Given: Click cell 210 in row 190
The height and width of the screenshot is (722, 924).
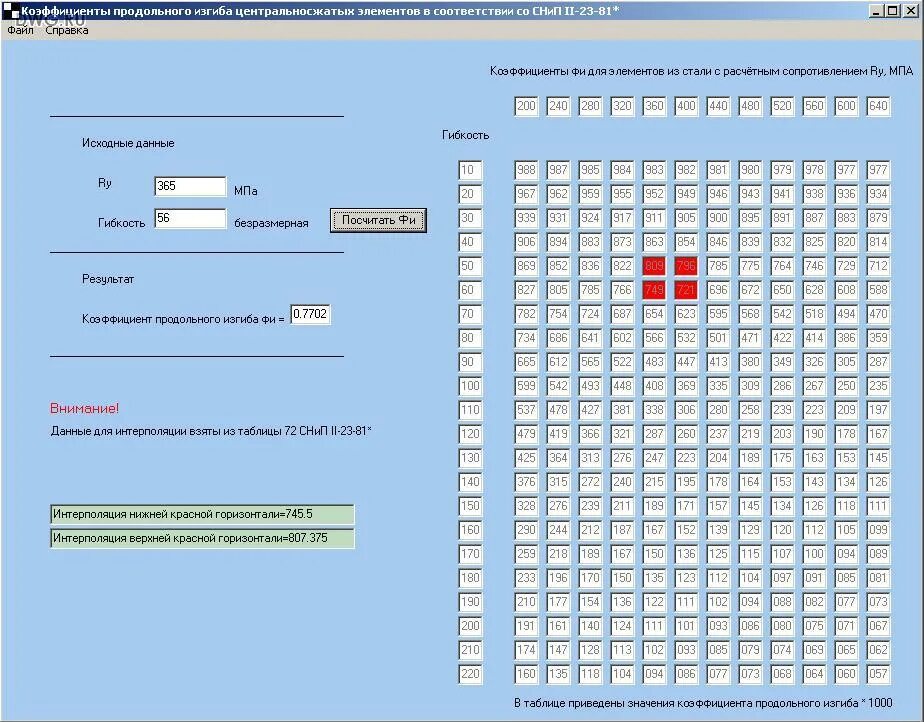Looking at the screenshot, I should click(526, 602).
